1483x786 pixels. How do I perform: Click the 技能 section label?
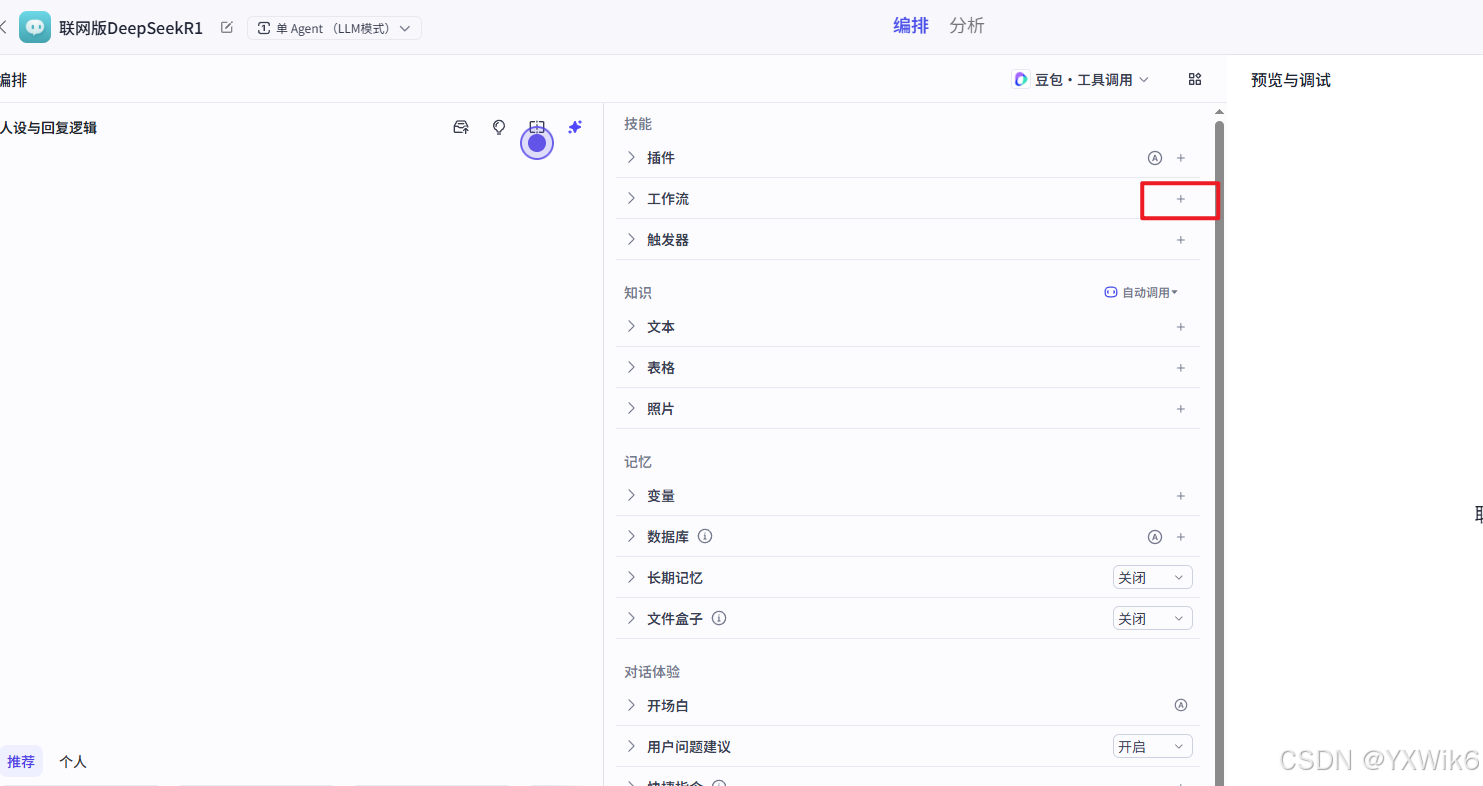pyautogui.click(x=638, y=124)
